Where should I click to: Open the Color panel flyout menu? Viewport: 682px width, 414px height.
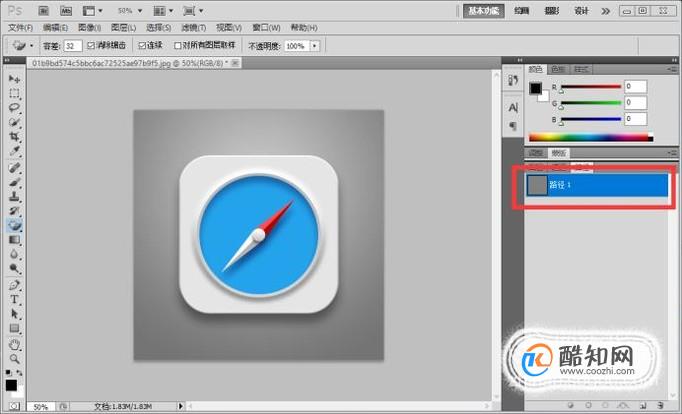pos(672,69)
